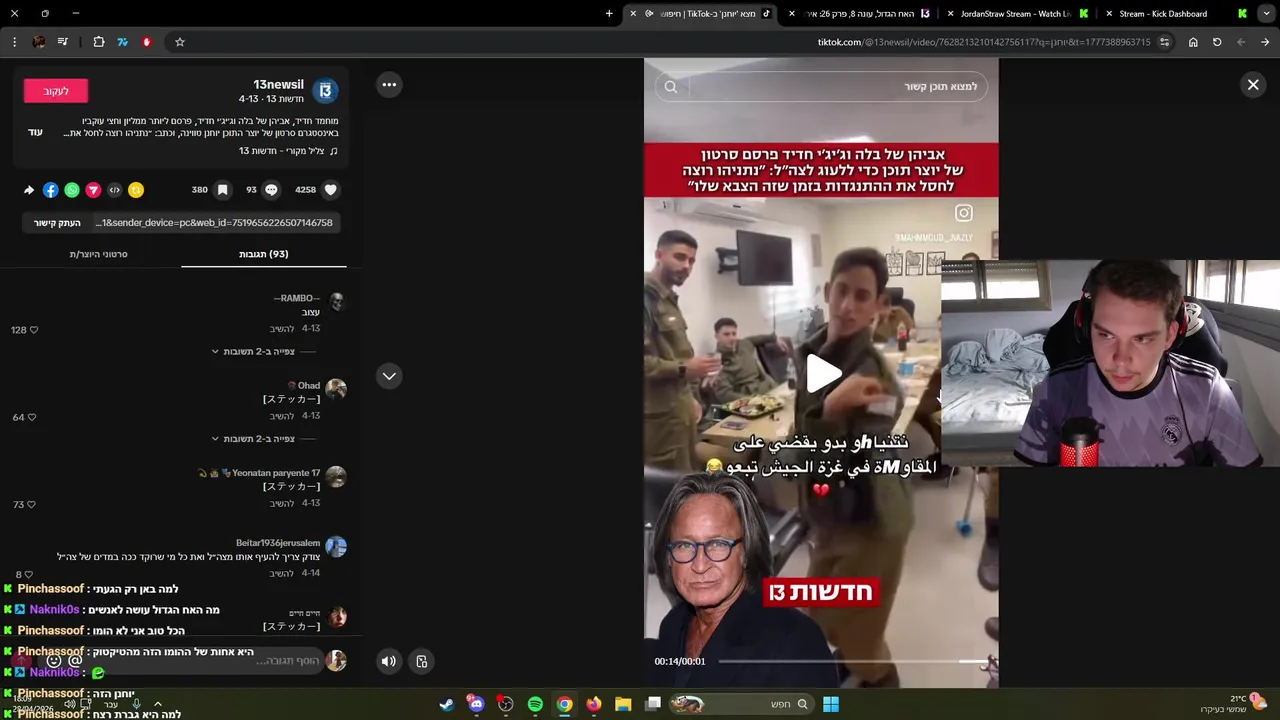
Task: Like the video with the heart icon
Action: (331, 190)
